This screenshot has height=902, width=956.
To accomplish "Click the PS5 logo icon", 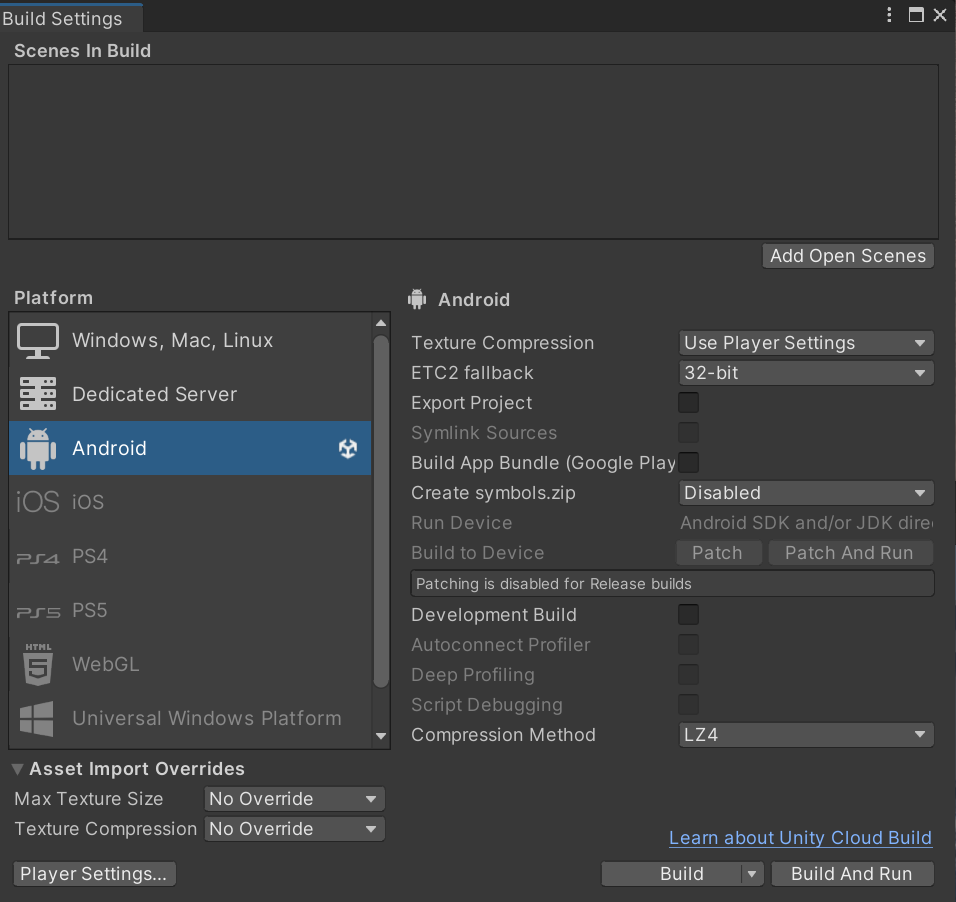I will 38,612.
